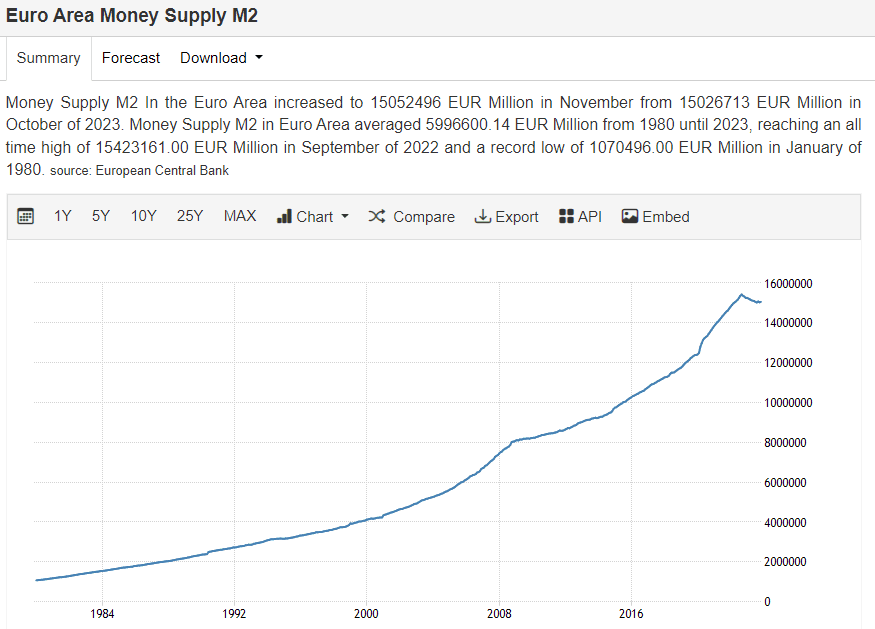Expand the Chart type dropdown
875x629 pixels.
[313, 217]
